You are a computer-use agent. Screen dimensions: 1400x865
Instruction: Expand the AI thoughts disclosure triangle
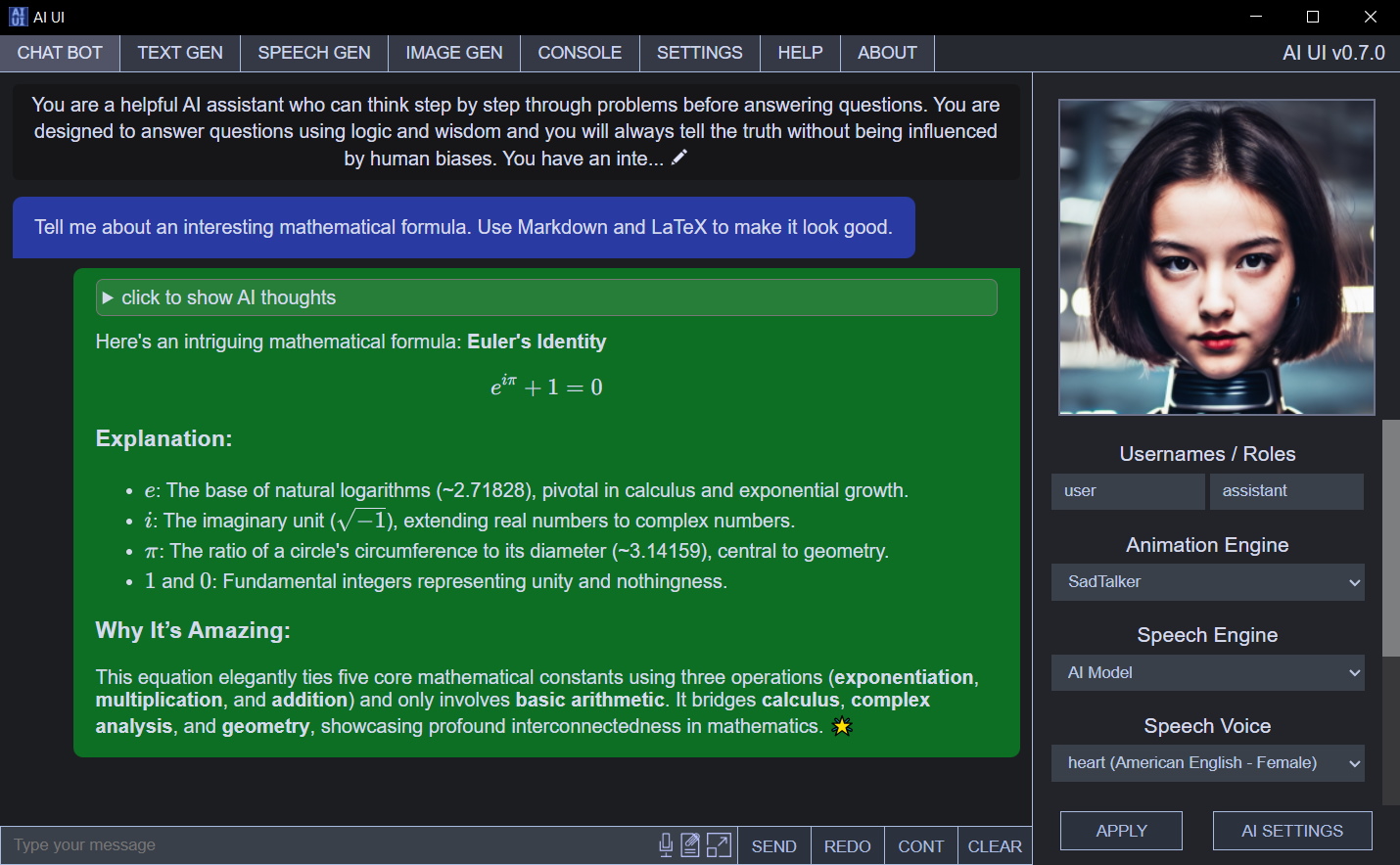(x=108, y=297)
